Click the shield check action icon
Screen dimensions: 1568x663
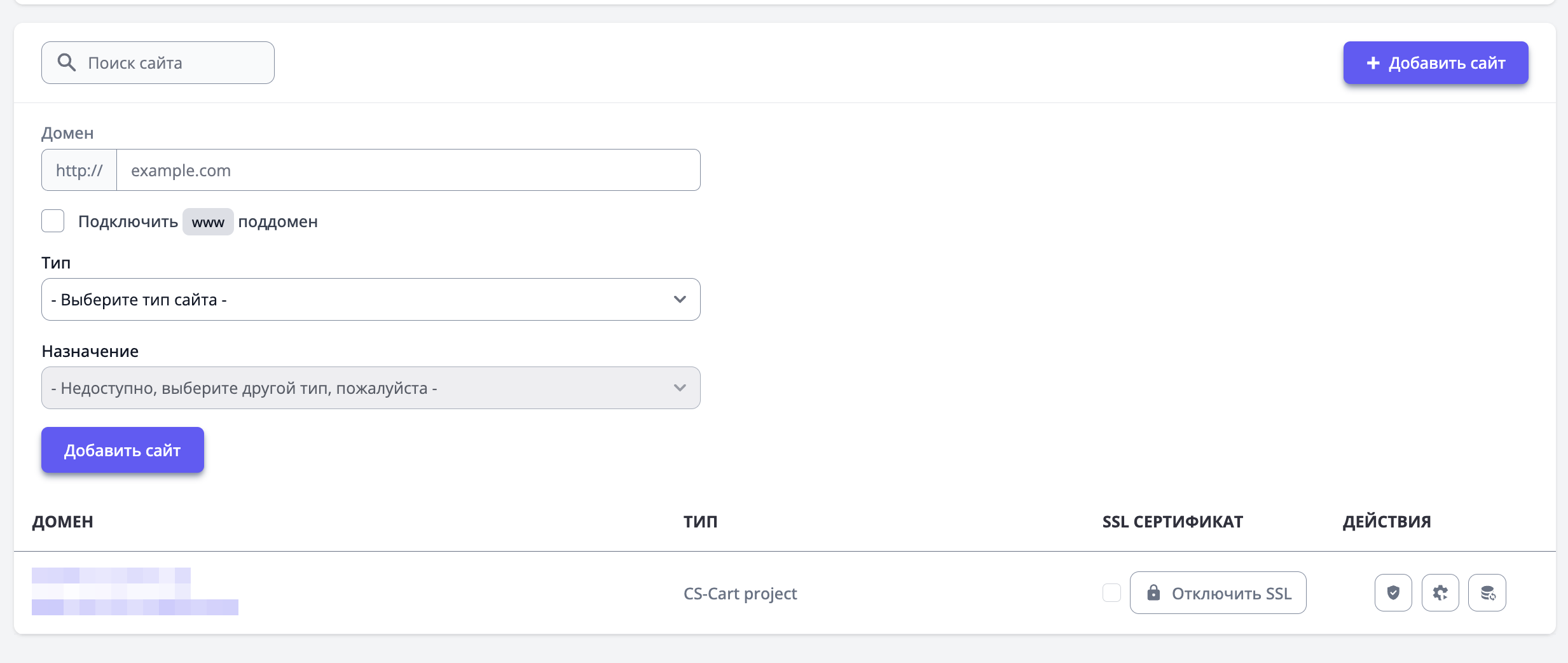point(1393,593)
